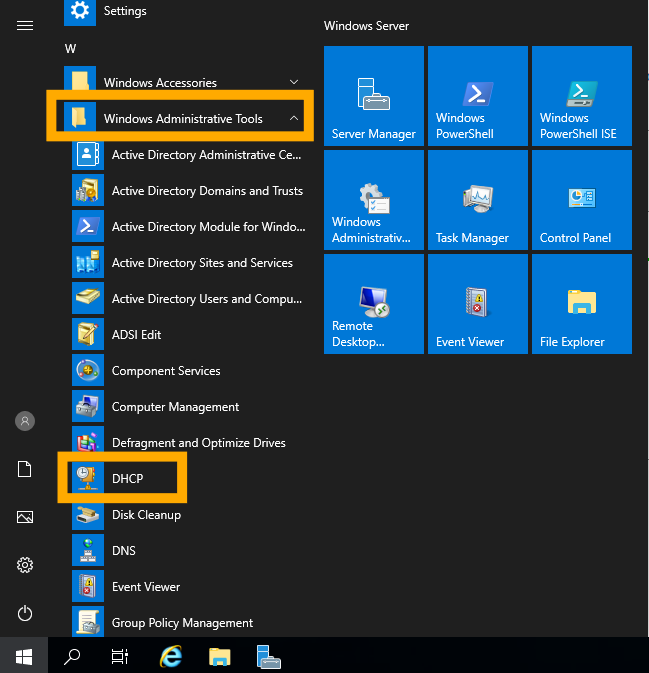The height and width of the screenshot is (673, 649).
Task: Launch Group Policy Management icon
Action: pos(88,622)
